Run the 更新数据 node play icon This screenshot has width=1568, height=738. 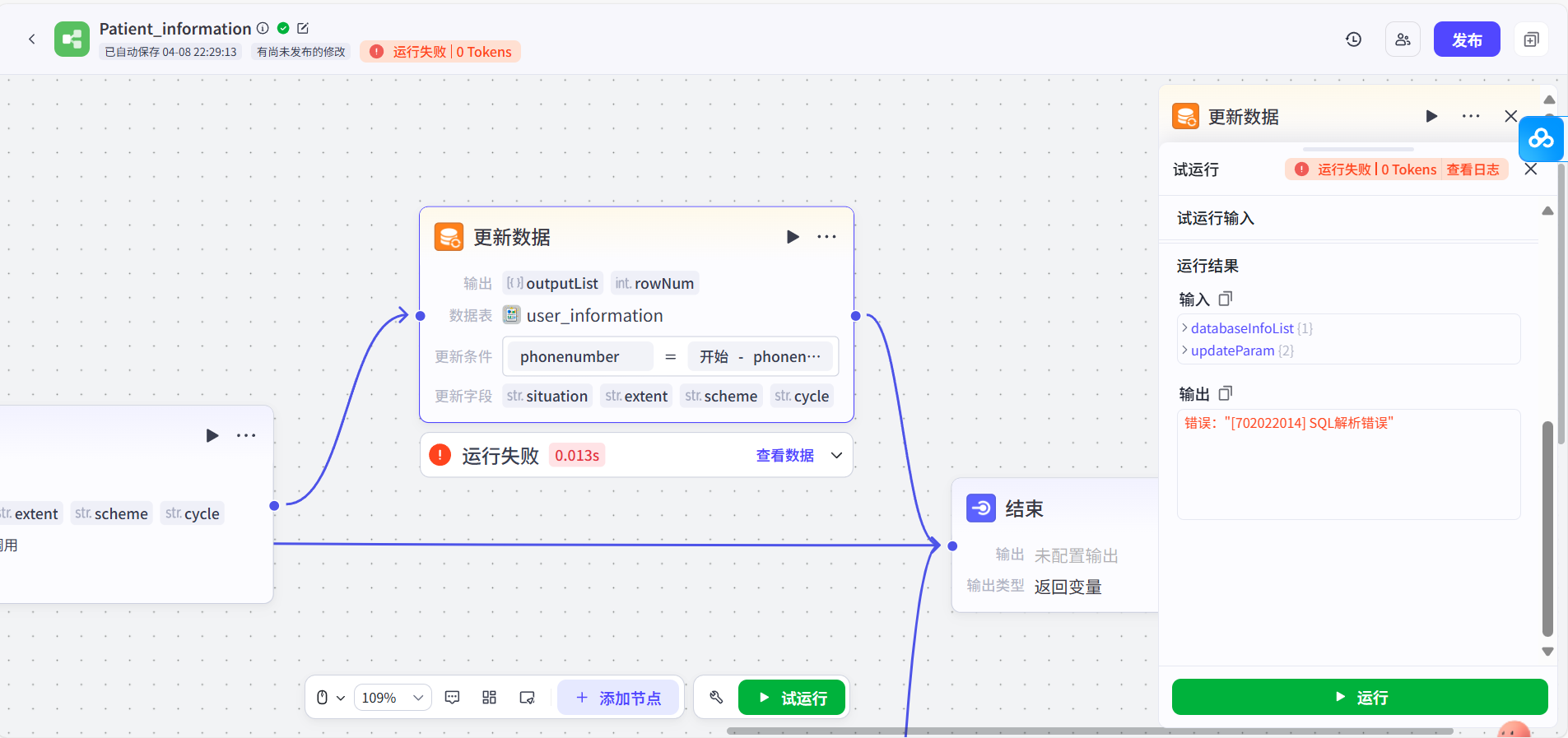click(x=793, y=237)
